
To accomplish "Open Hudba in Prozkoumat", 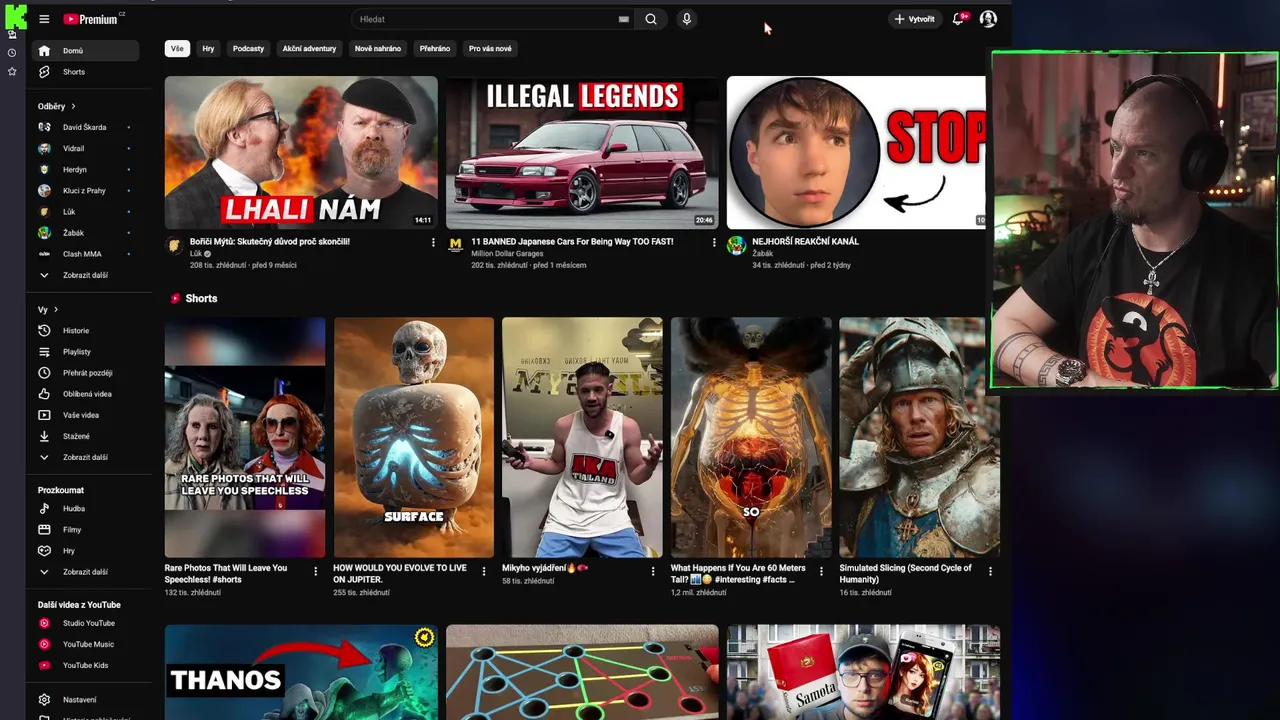I will coord(84,509).
